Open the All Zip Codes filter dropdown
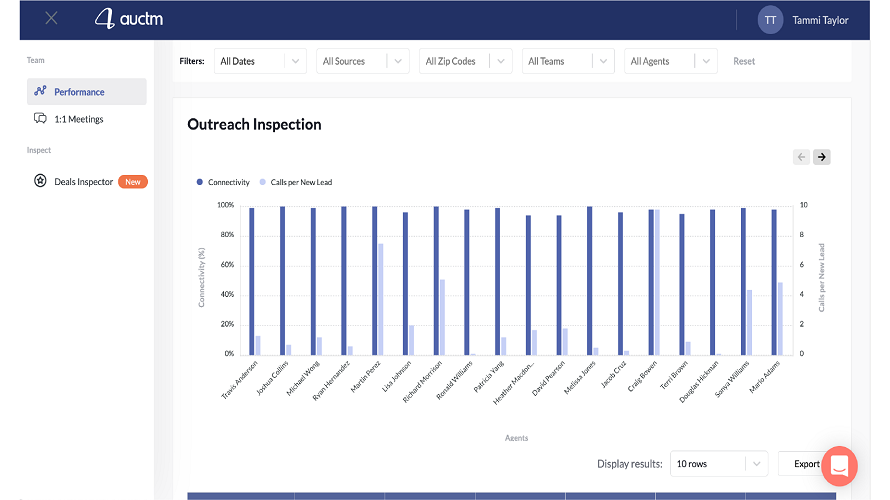Viewport: 890px width, 500px height. (465, 61)
